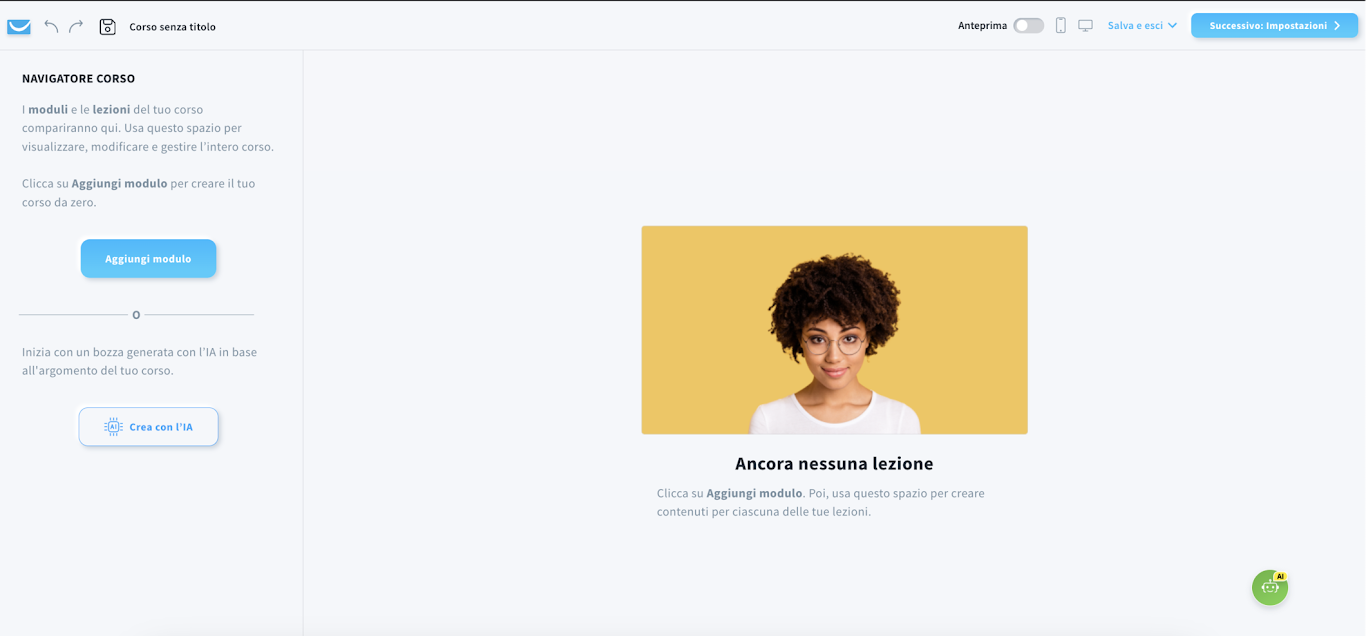Click the Aggiungi modulo button
1366x636 pixels.
coord(148,258)
